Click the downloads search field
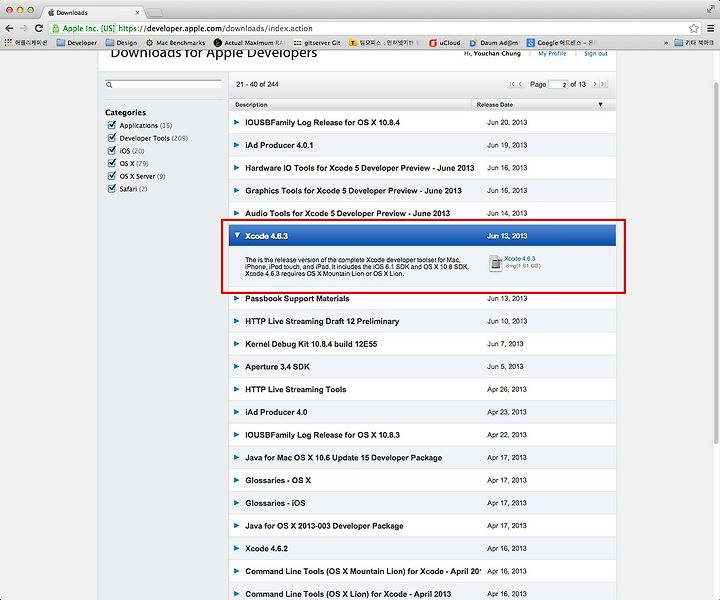Screen dimensions: 720x600 coord(163,84)
